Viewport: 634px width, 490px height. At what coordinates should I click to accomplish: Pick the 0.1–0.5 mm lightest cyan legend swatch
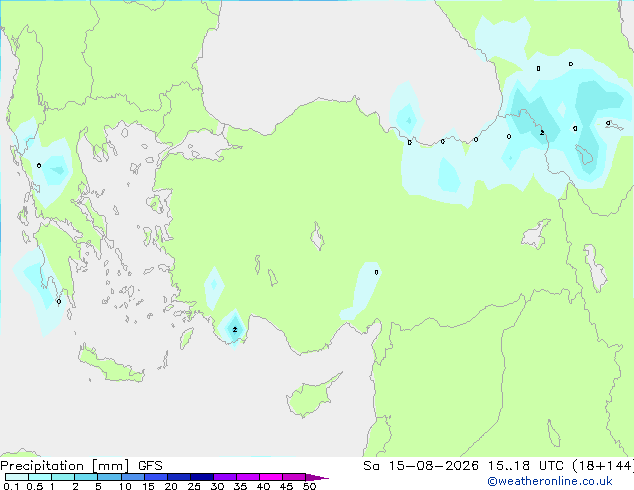pos(17,477)
